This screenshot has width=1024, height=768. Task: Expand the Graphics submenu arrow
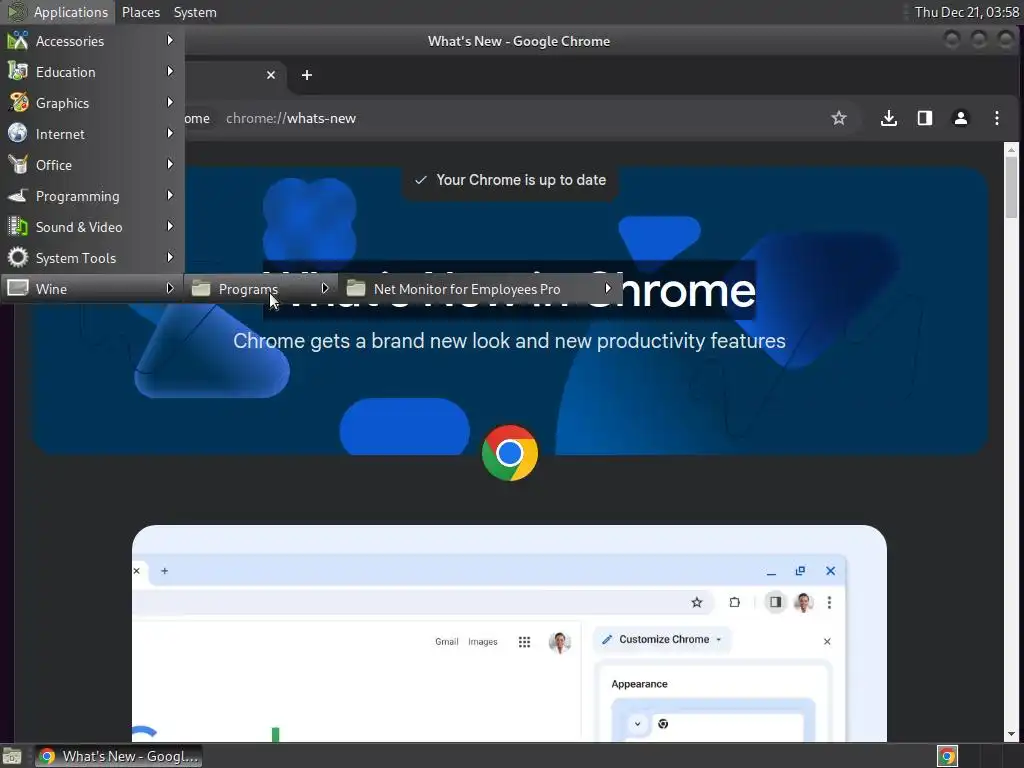tap(170, 102)
